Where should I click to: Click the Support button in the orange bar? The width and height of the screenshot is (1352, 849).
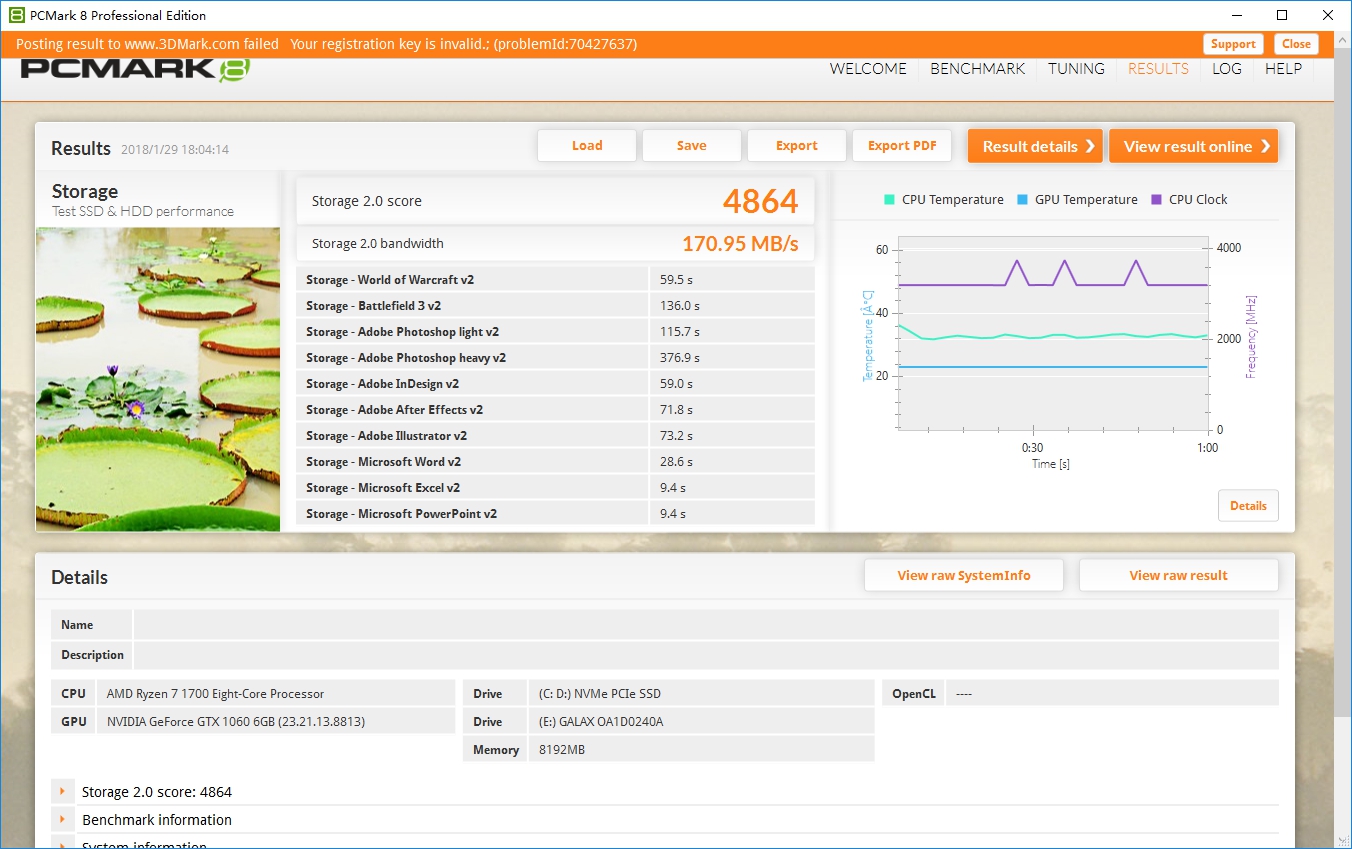point(1233,44)
